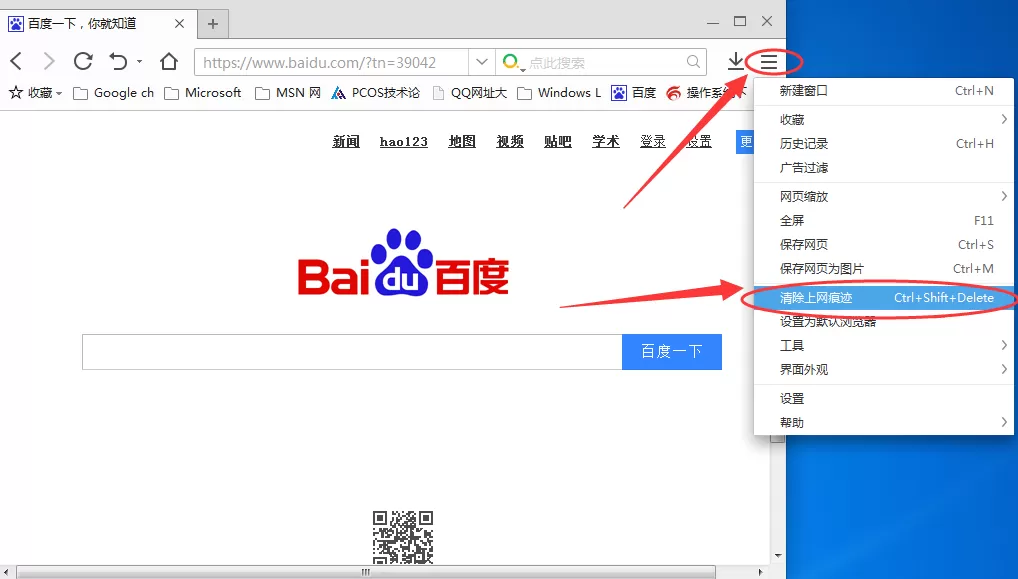Open the QQ网址大 bookmark
The width and height of the screenshot is (1018, 579).
point(469,93)
